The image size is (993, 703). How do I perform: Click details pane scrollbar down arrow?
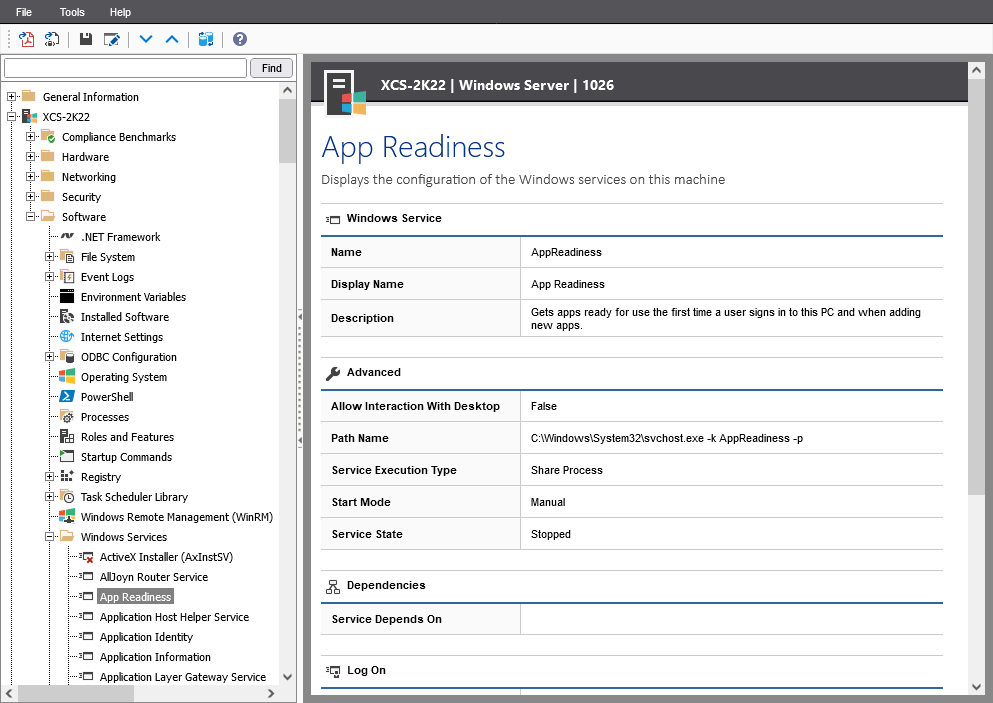click(976, 687)
